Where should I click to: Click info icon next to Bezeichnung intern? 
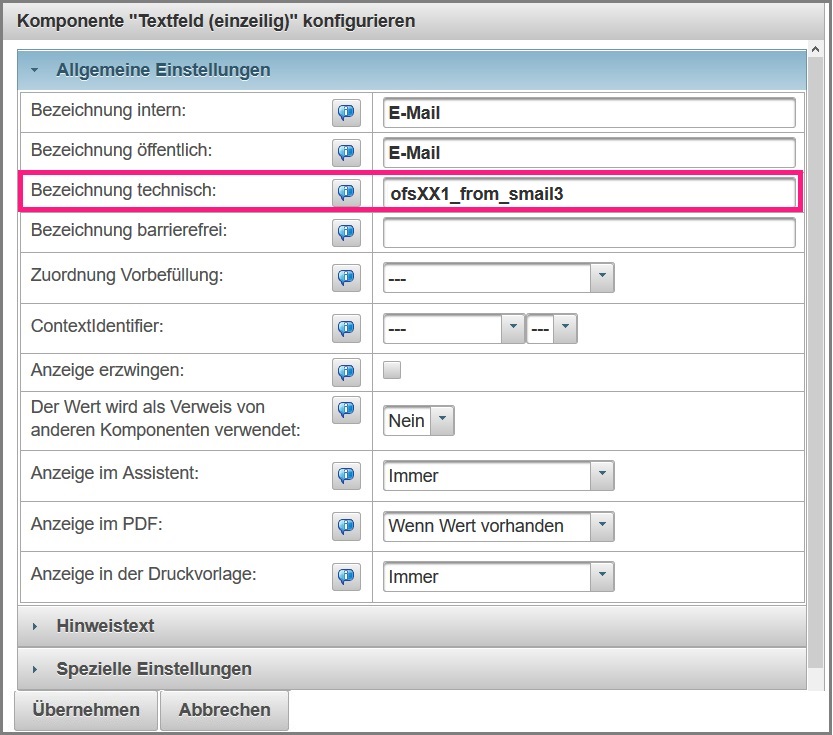(346, 113)
